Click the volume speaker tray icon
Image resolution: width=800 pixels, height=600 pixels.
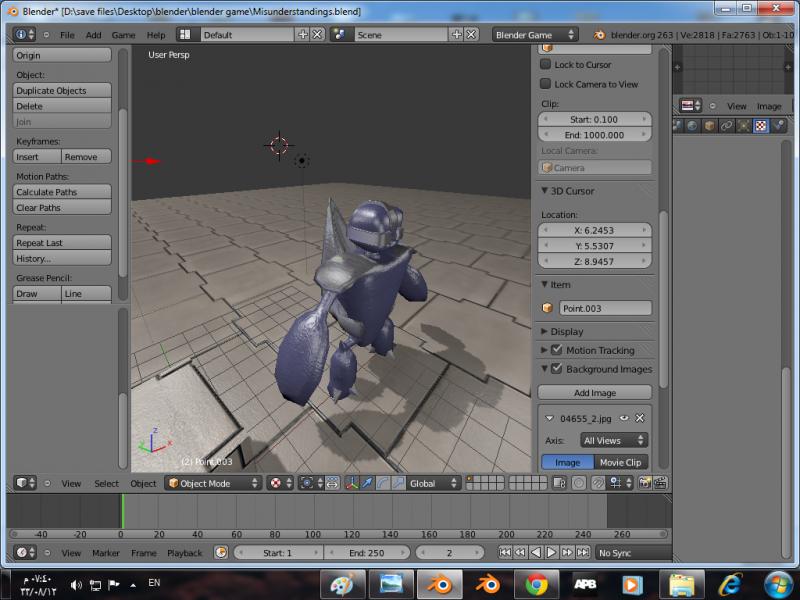pos(76,585)
